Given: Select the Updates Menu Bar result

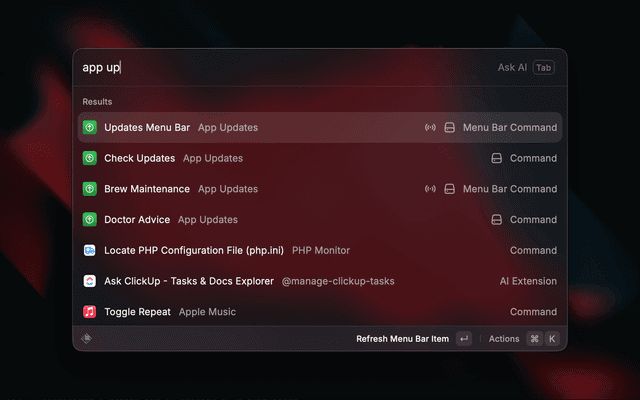Looking at the screenshot, I should 320,127.
